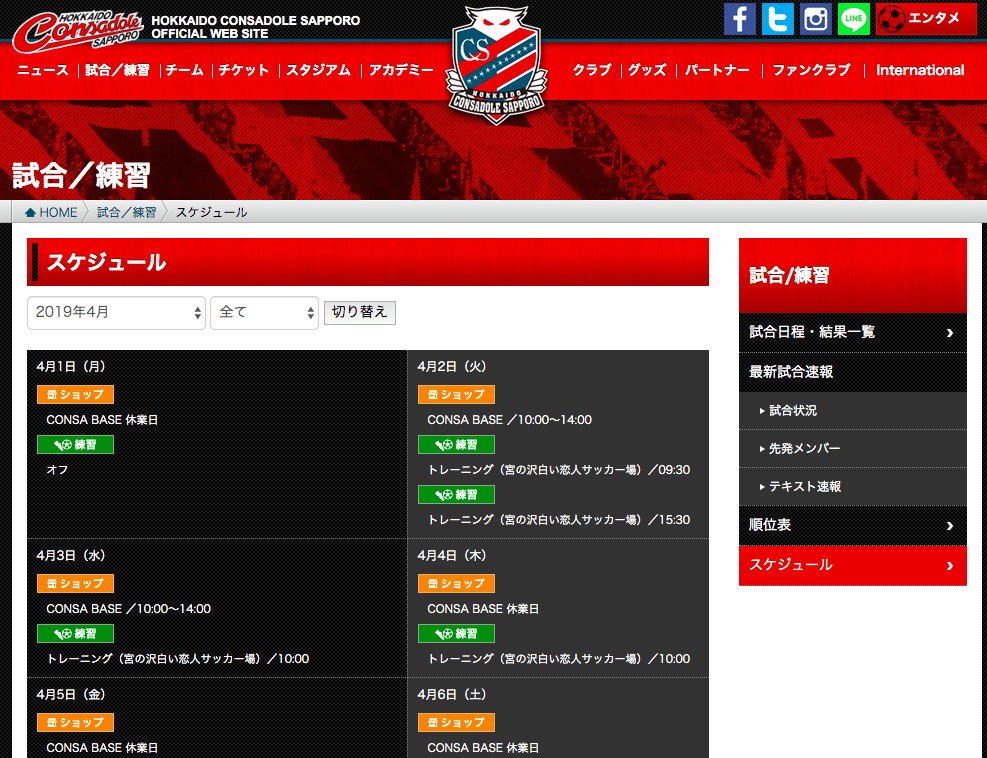987x758 pixels.
Task: Open the Facebook page icon
Action: pyautogui.click(x=740, y=19)
